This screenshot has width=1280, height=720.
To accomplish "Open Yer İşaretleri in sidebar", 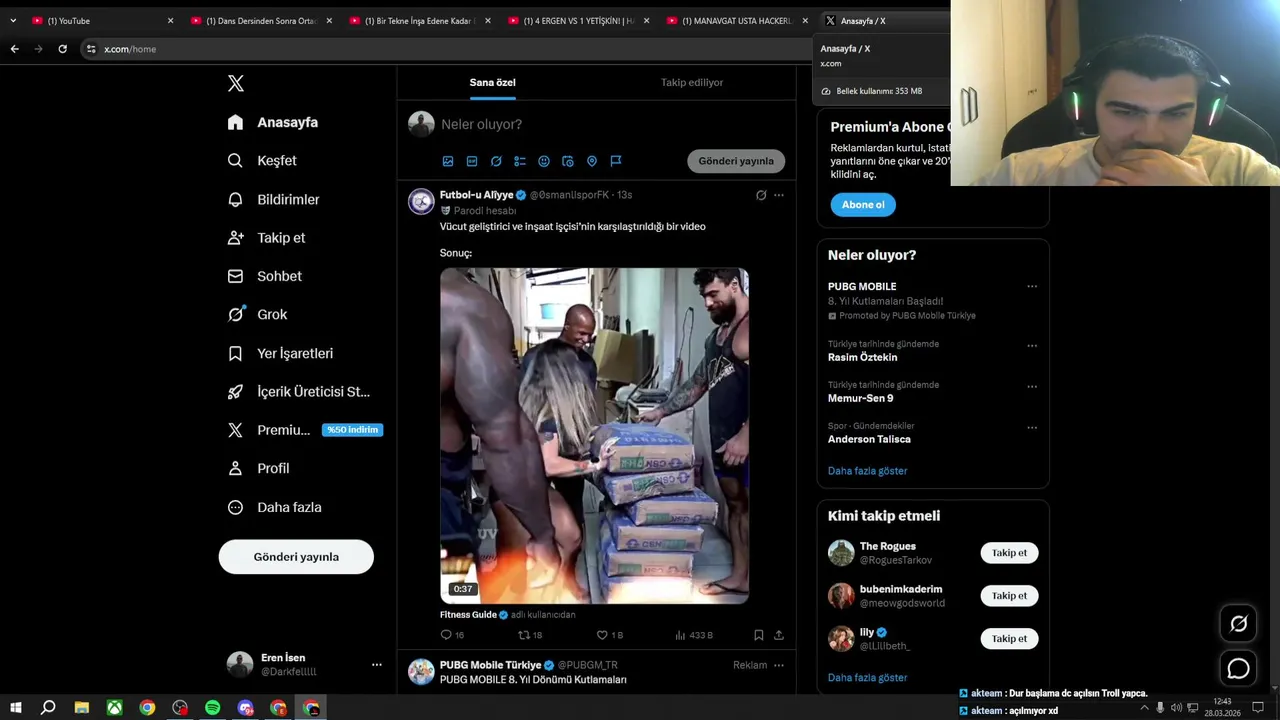I will click(281, 353).
